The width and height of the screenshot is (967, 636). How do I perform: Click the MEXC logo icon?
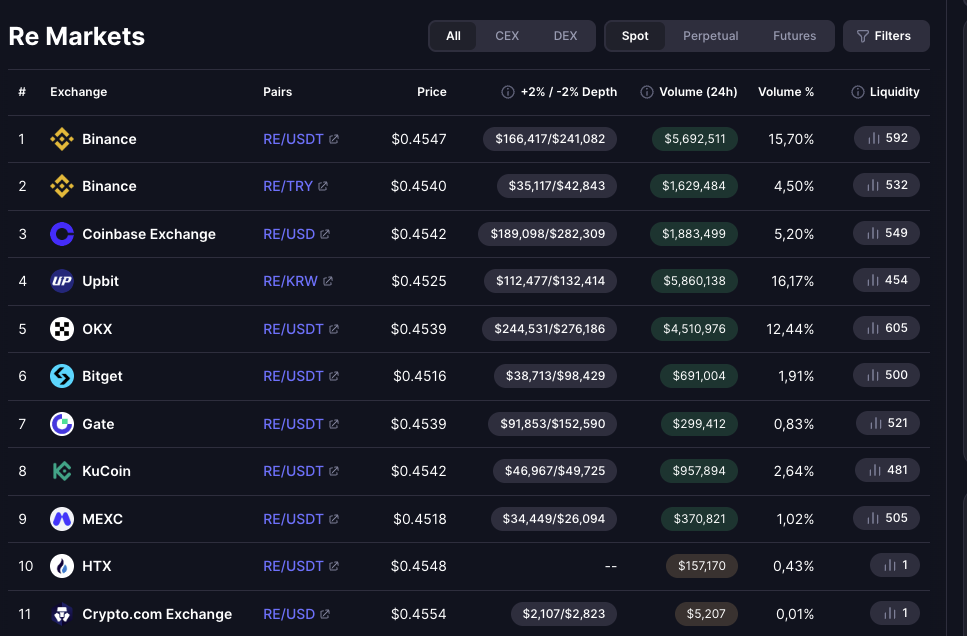pyautogui.click(x=62, y=519)
